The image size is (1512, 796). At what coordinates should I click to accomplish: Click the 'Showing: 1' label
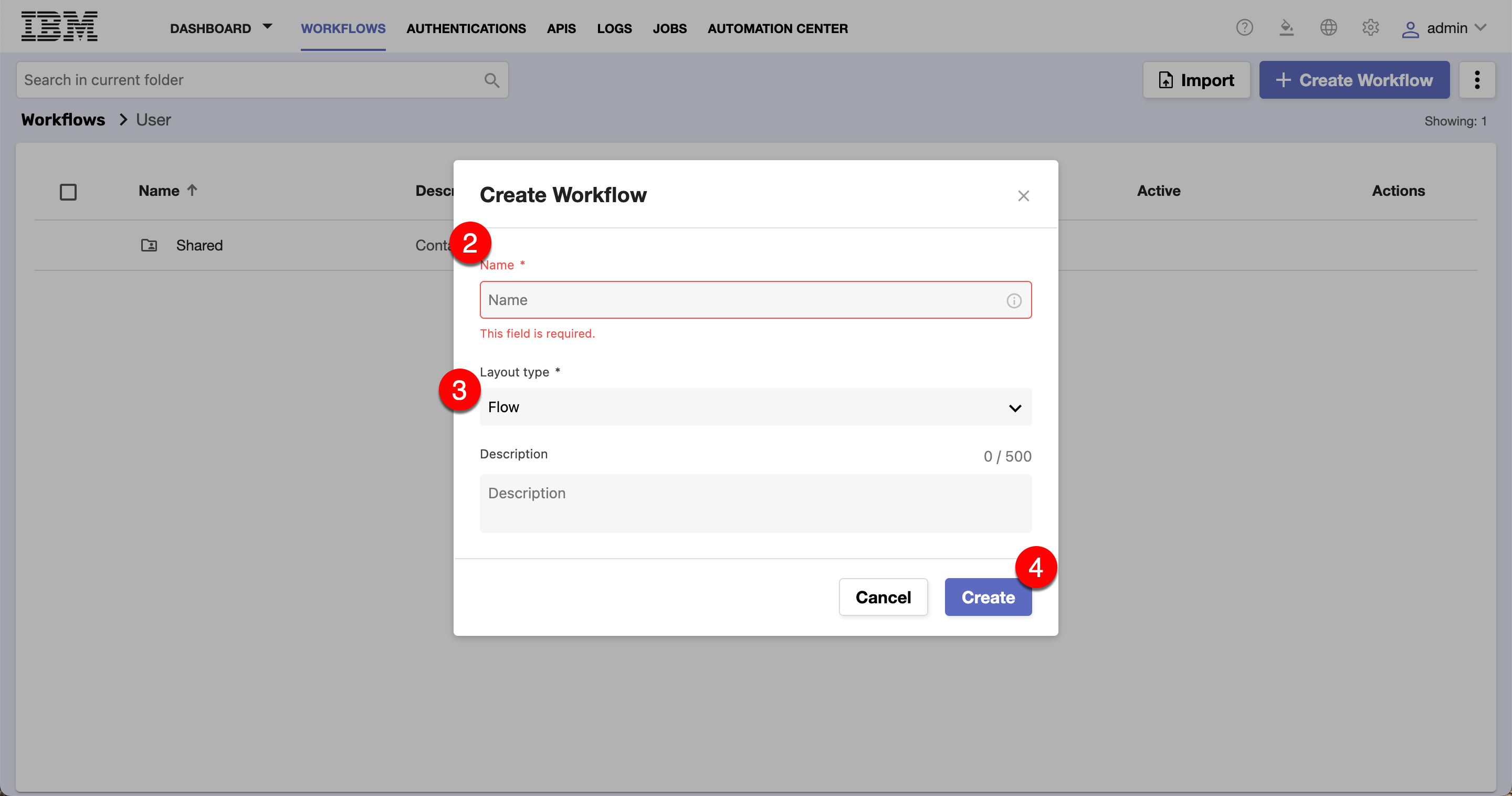click(x=1455, y=121)
